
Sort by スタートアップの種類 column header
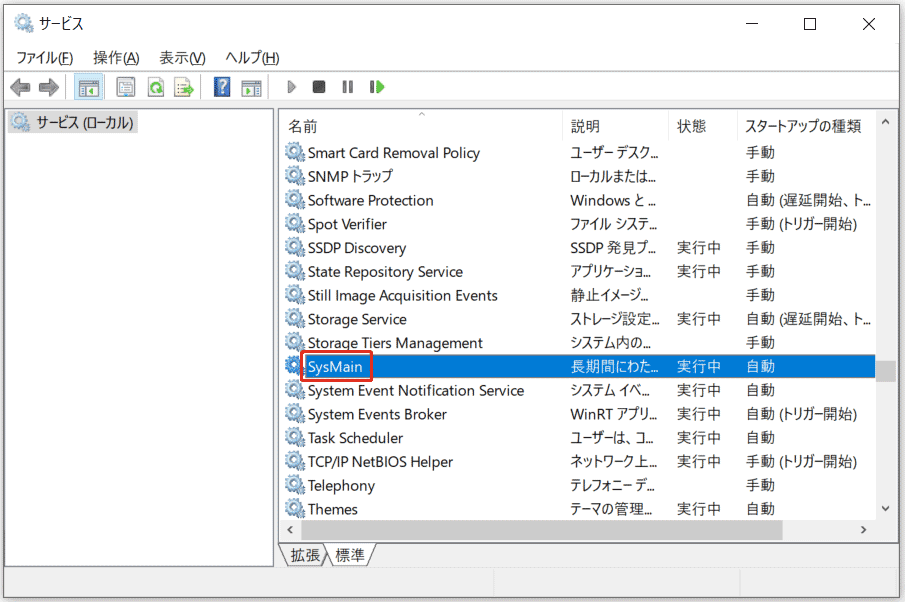click(806, 126)
